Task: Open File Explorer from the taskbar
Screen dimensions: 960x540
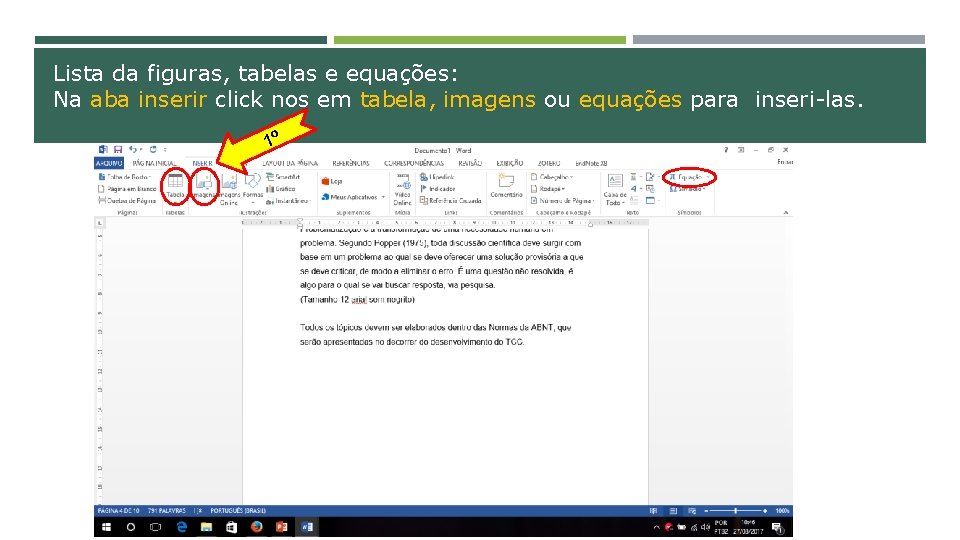Action: pos(206,527)
